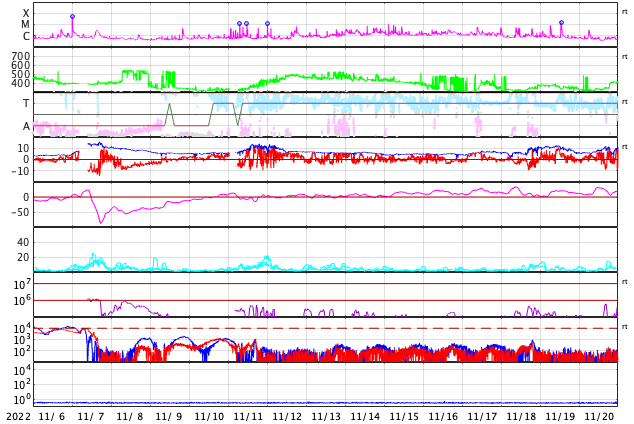This screenshot has height=424, width=634.
Task: Select the 11/12 date label
Action: (x=287, y=416)
